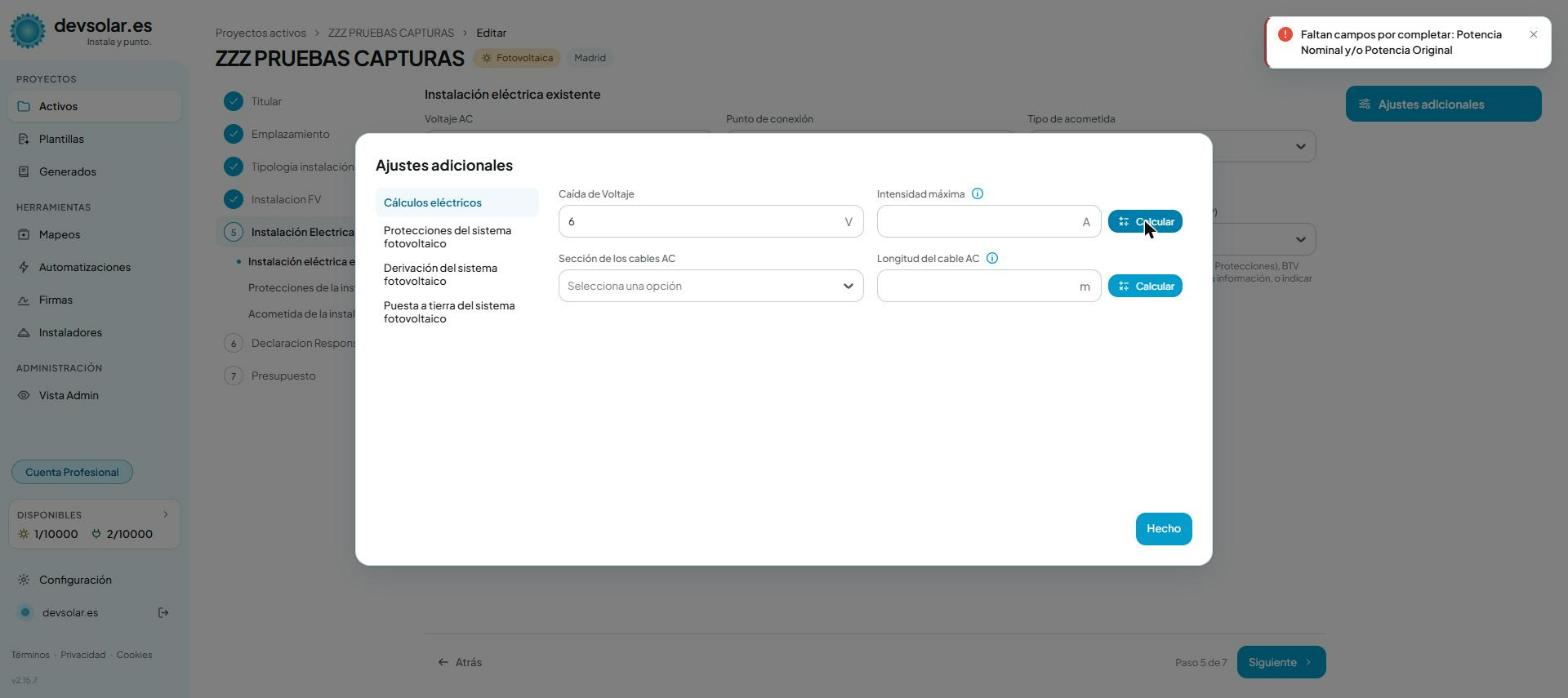
Task: Select Derivación del sistema fotovoltaico tab
Action: pos(457,275)
